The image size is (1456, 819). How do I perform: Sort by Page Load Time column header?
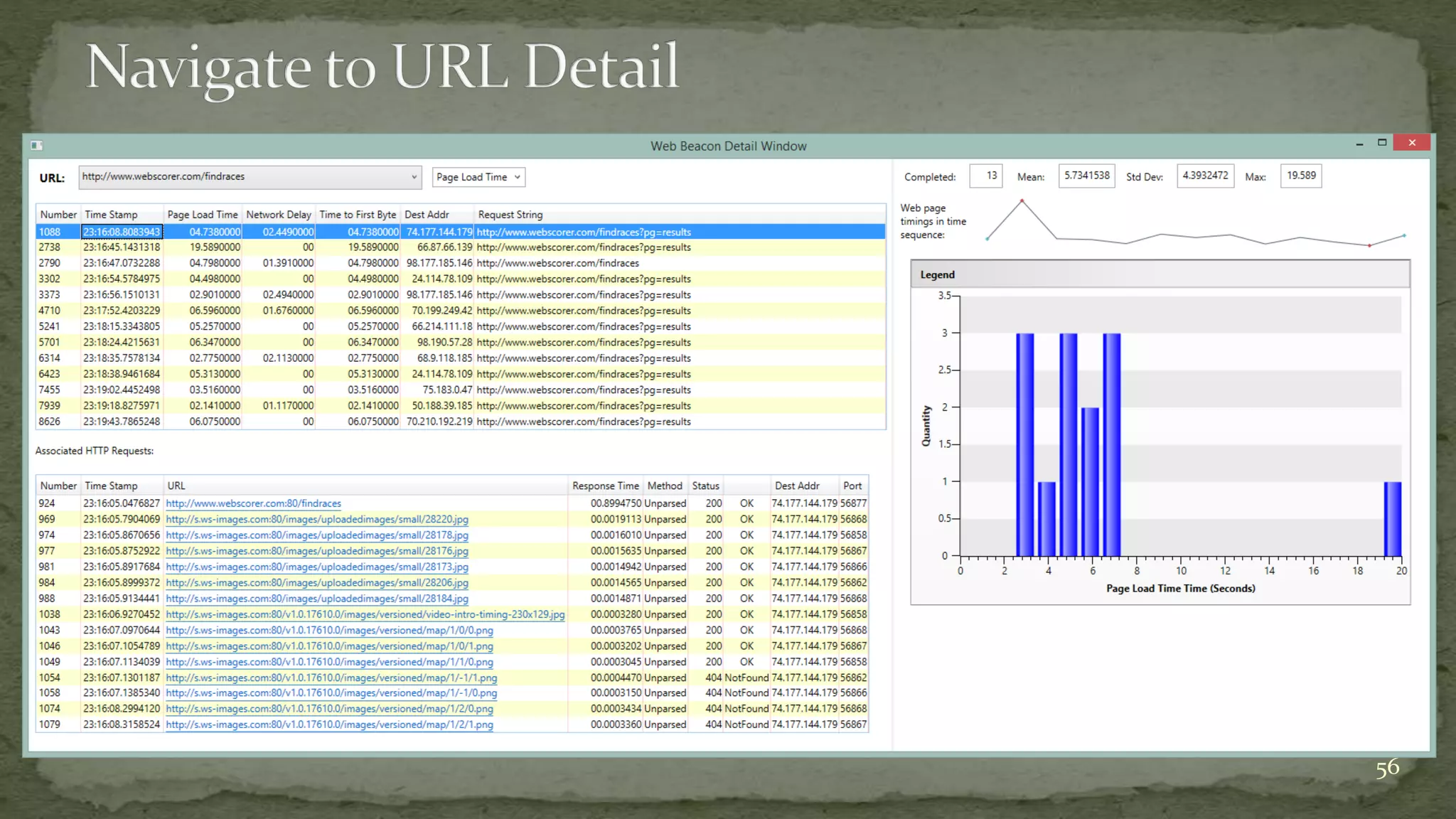[203, 215]
